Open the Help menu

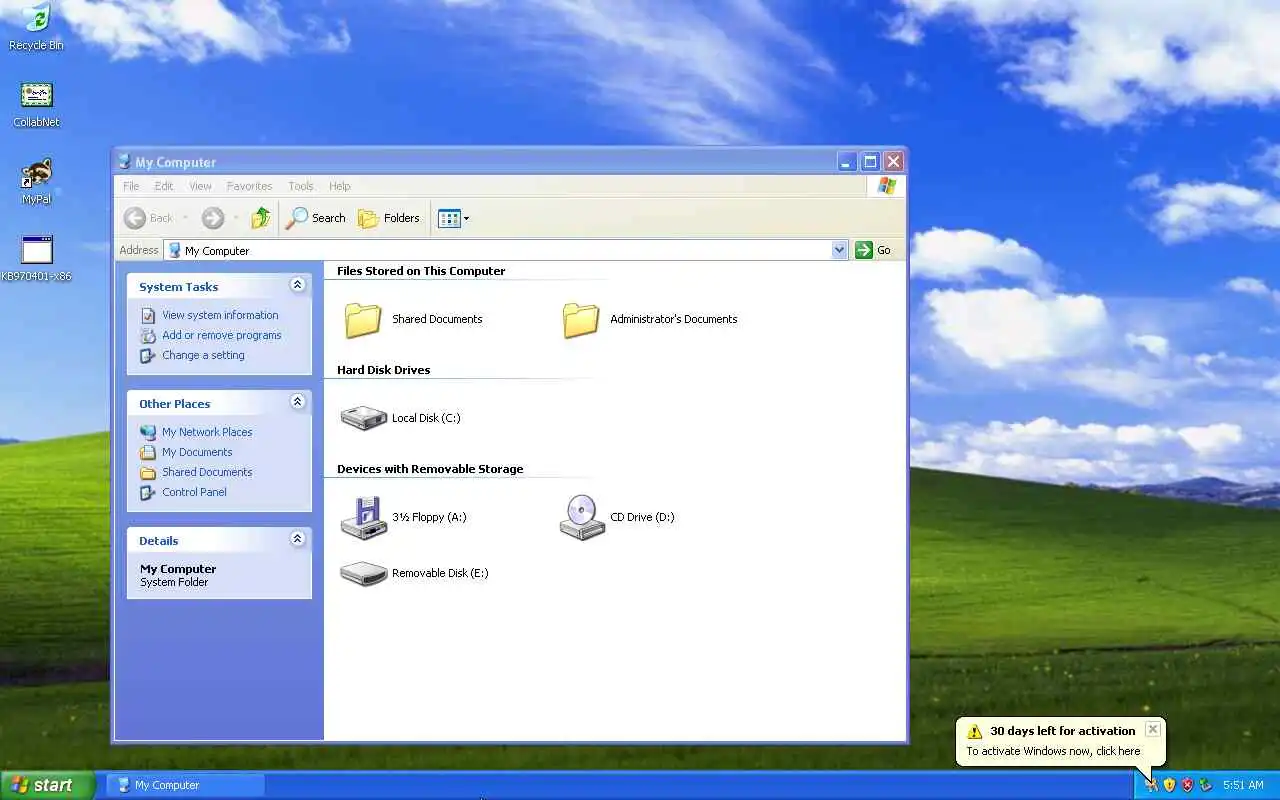pyautogui.click(x=340, y=186)
